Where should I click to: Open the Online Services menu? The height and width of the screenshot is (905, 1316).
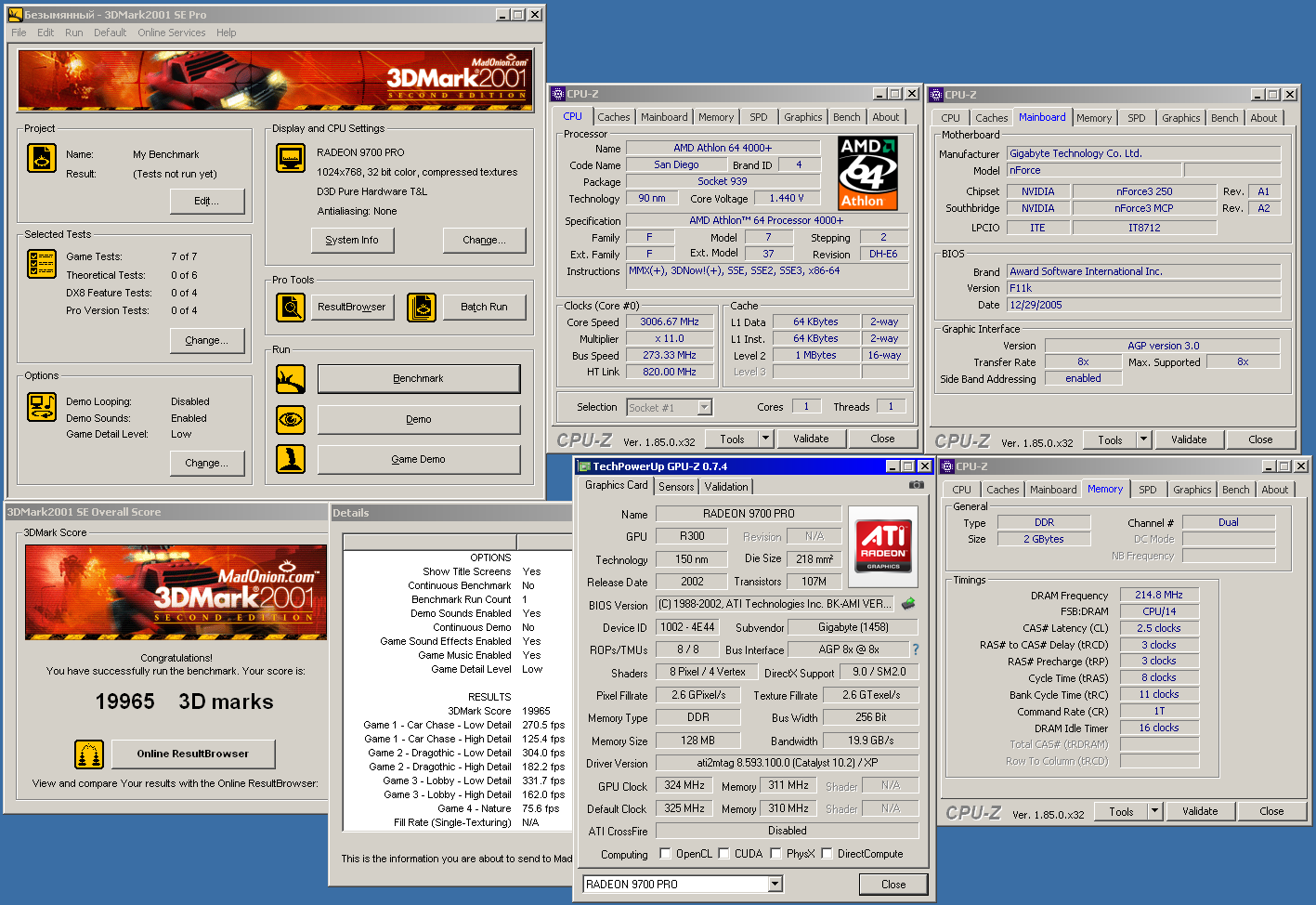(x=172, y=33)
